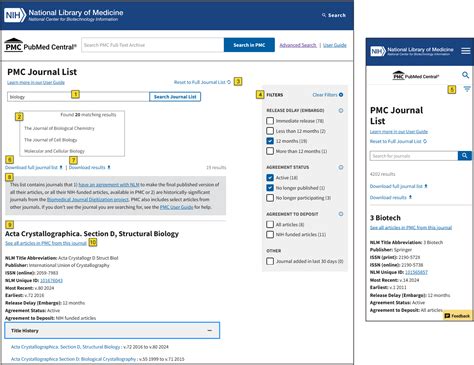
Task: Select The Journal of Cell Biology suggestion
Action: click(x=51, y=140)
